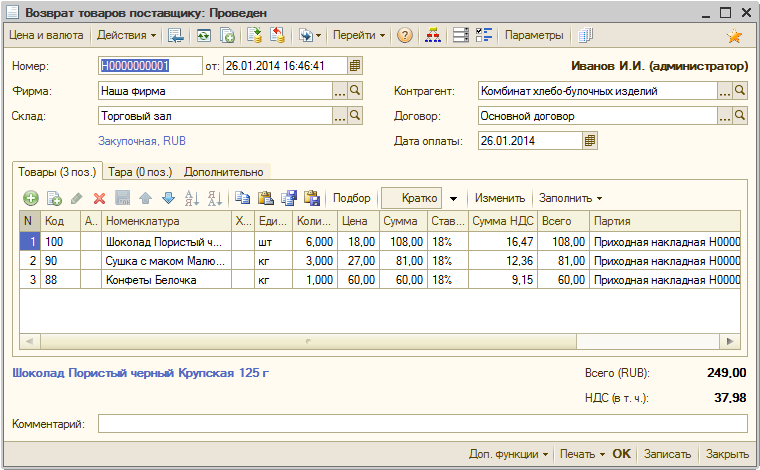760x470 pixels.
Task: Sort rows ascending A-Z icon
Action: point(193,198)
